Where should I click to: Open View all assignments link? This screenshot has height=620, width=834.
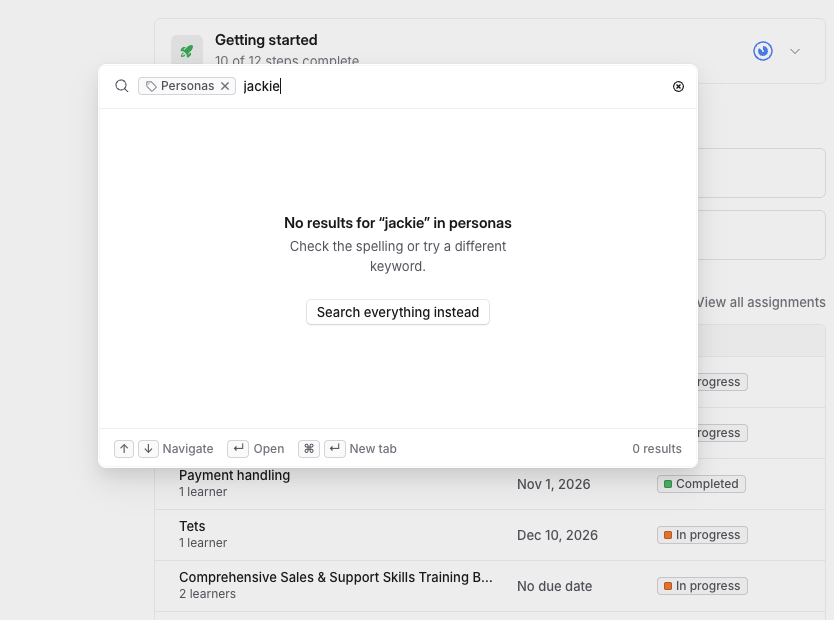(x=761, y=303)
